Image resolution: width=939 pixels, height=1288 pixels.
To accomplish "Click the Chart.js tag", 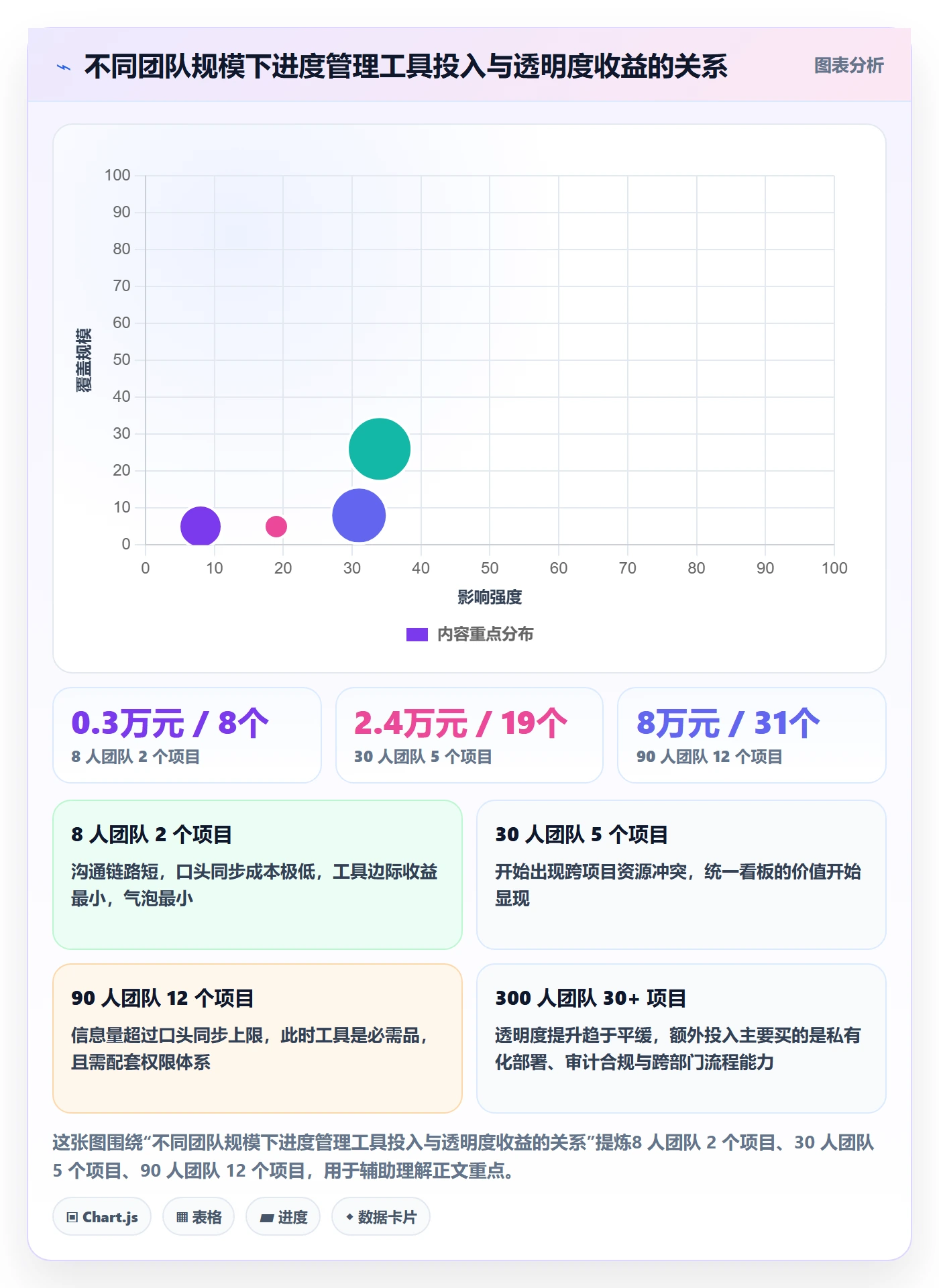I will pos(102,1217).
